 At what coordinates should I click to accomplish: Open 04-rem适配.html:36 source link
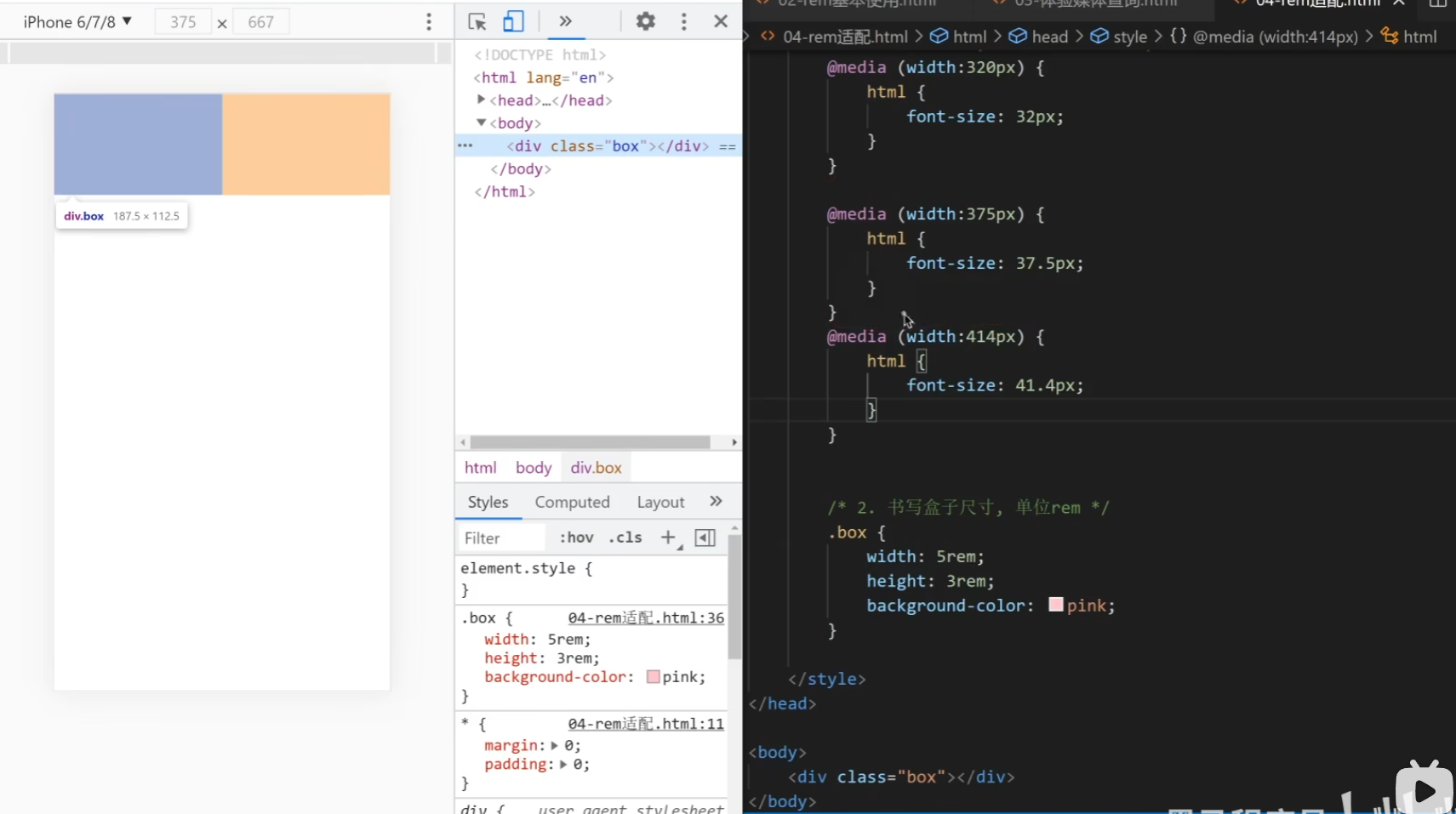pyautogui.click(x=646, y=618)
